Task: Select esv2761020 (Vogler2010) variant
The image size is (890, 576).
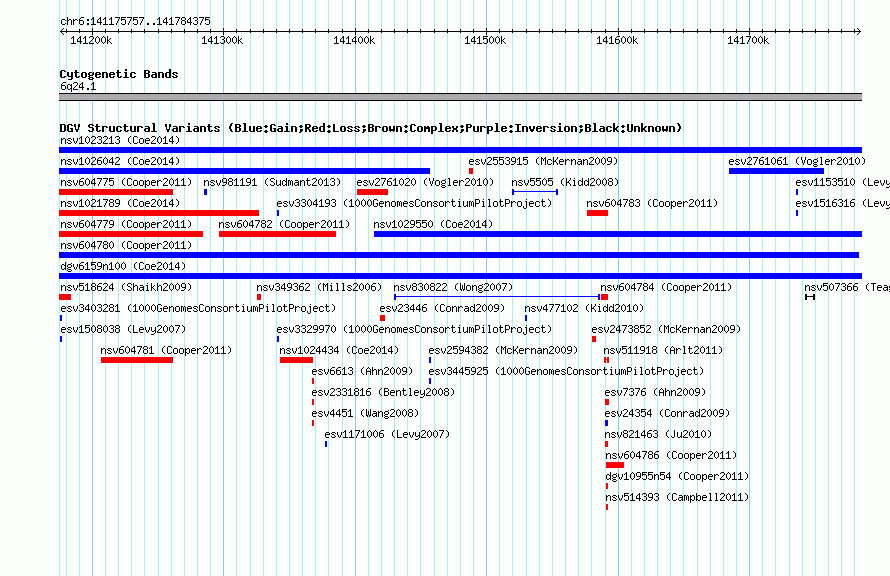Action: pyautogui.click(x=425, y=182)
